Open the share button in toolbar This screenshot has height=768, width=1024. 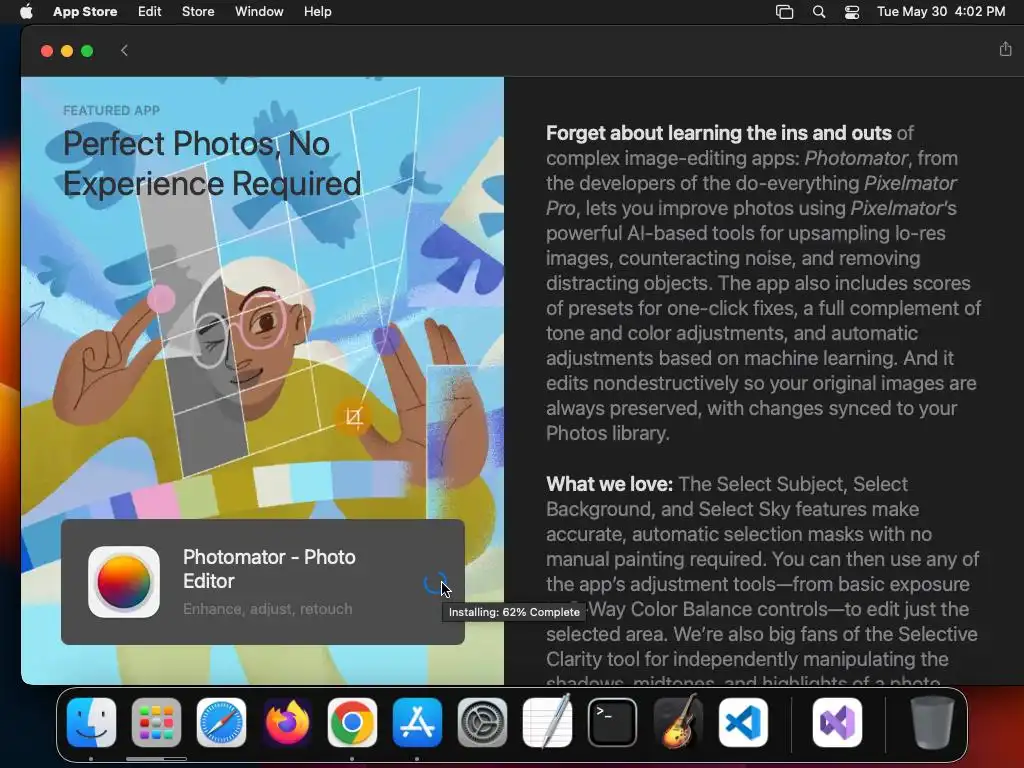pyautogui.click(x=1005, y=49)
